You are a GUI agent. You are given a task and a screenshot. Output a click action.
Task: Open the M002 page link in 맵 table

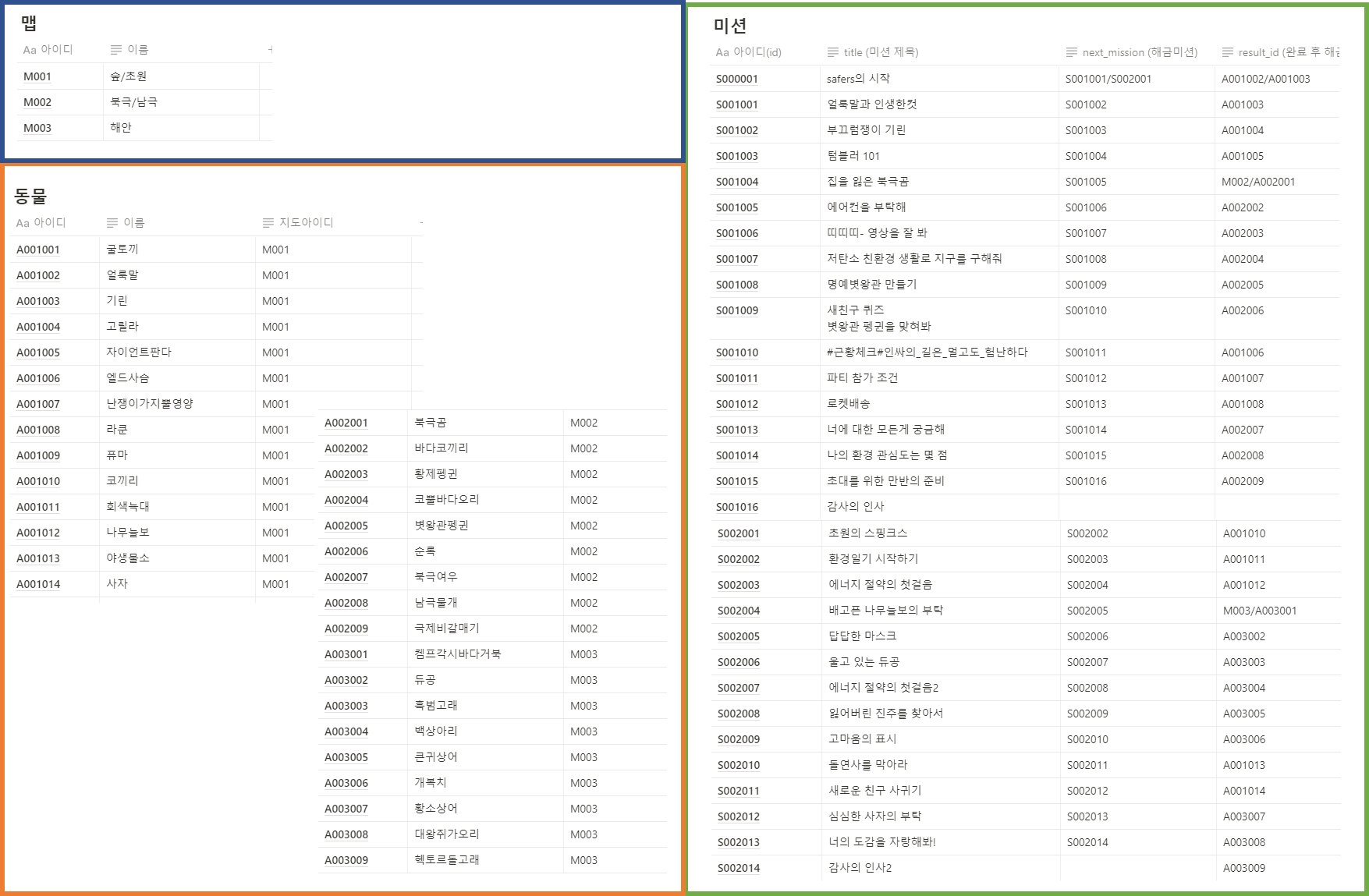click(37, 102)
